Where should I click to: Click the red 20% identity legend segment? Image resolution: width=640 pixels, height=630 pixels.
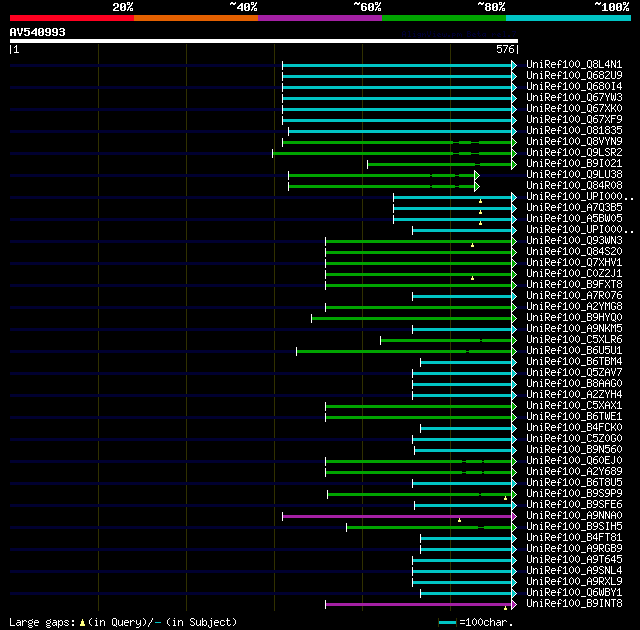(72, 18)
